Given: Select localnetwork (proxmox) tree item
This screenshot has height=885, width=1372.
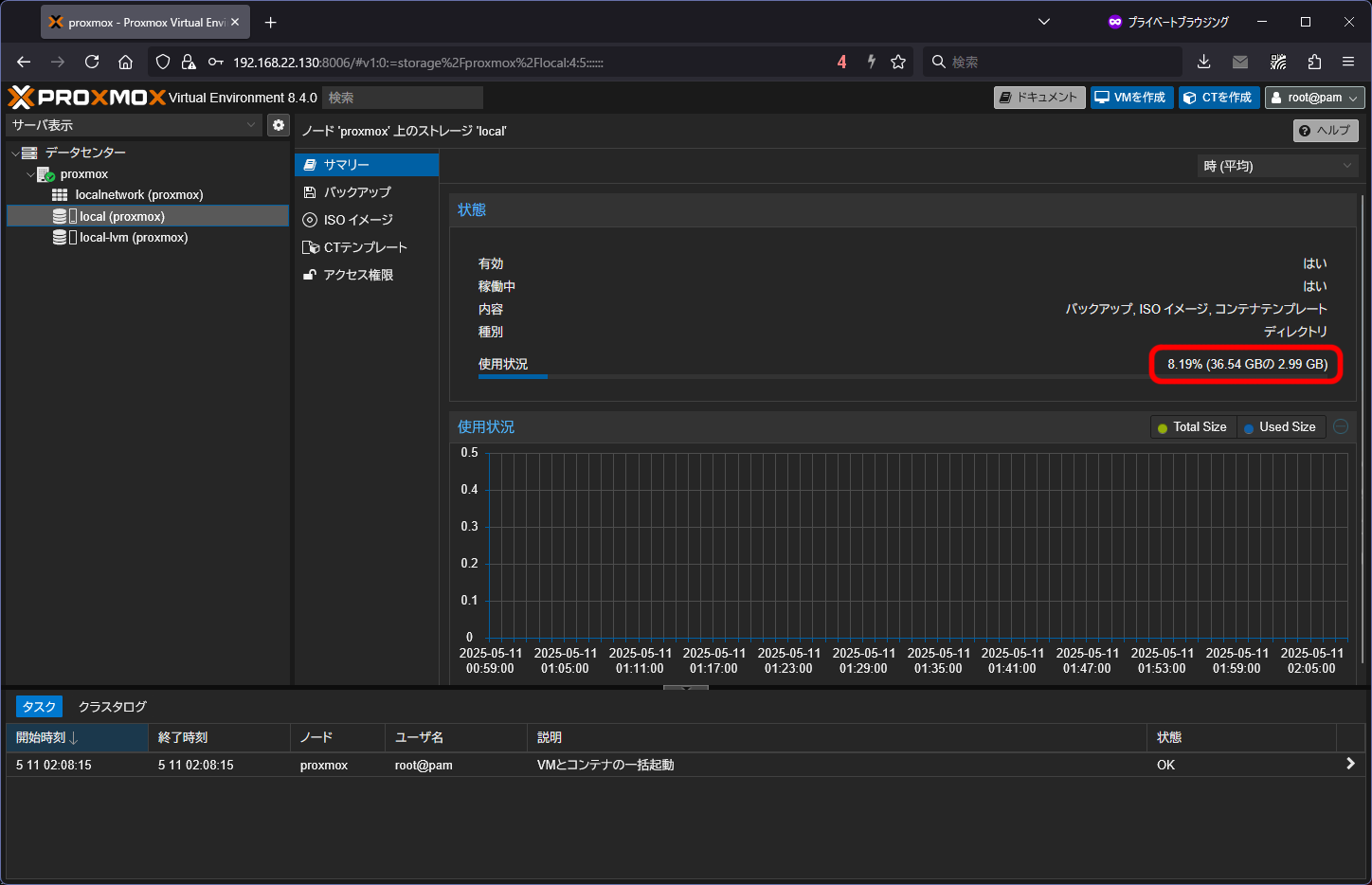Looking at the screenshot, I should [139, 195].
